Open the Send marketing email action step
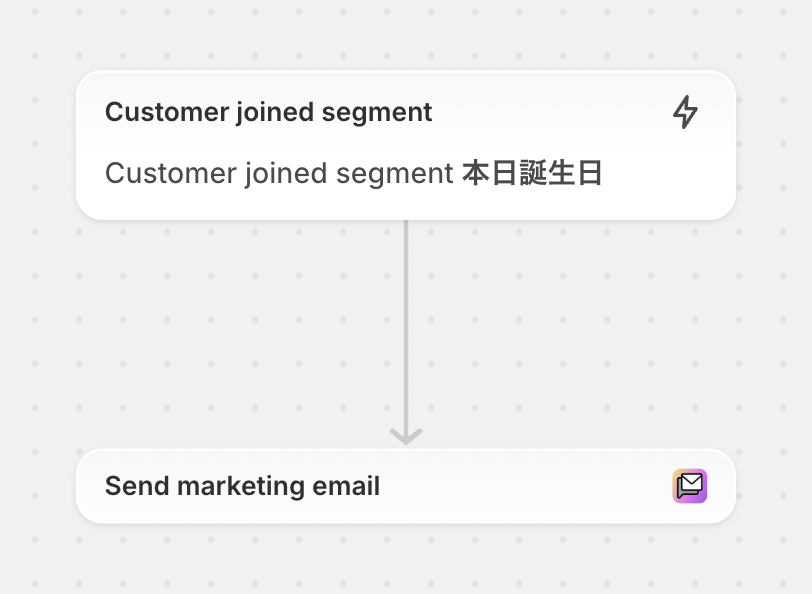 point(406,486)
